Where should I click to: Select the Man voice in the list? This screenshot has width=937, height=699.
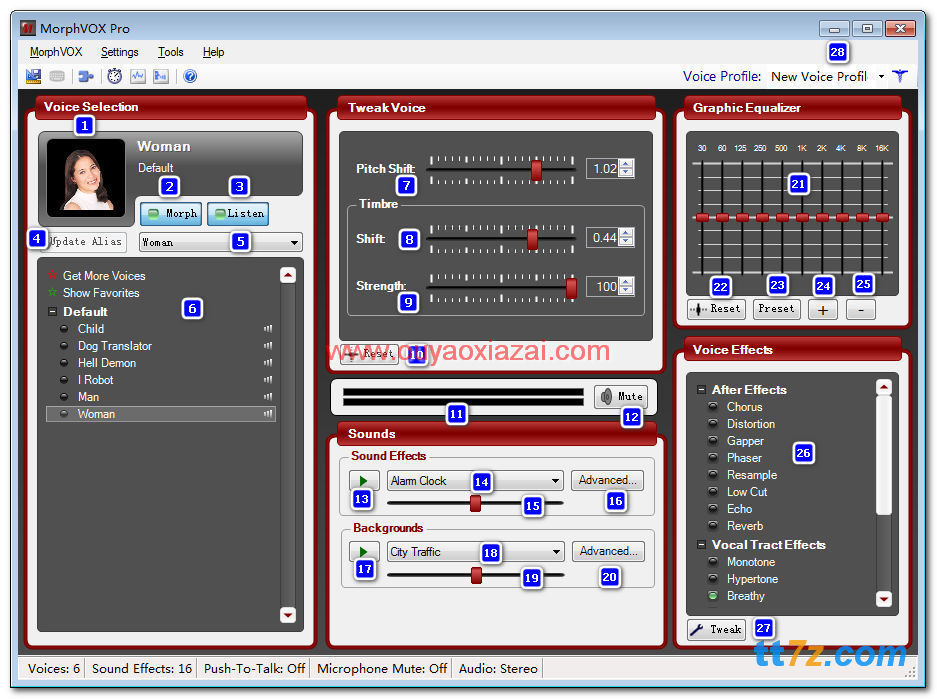[88, 397]
